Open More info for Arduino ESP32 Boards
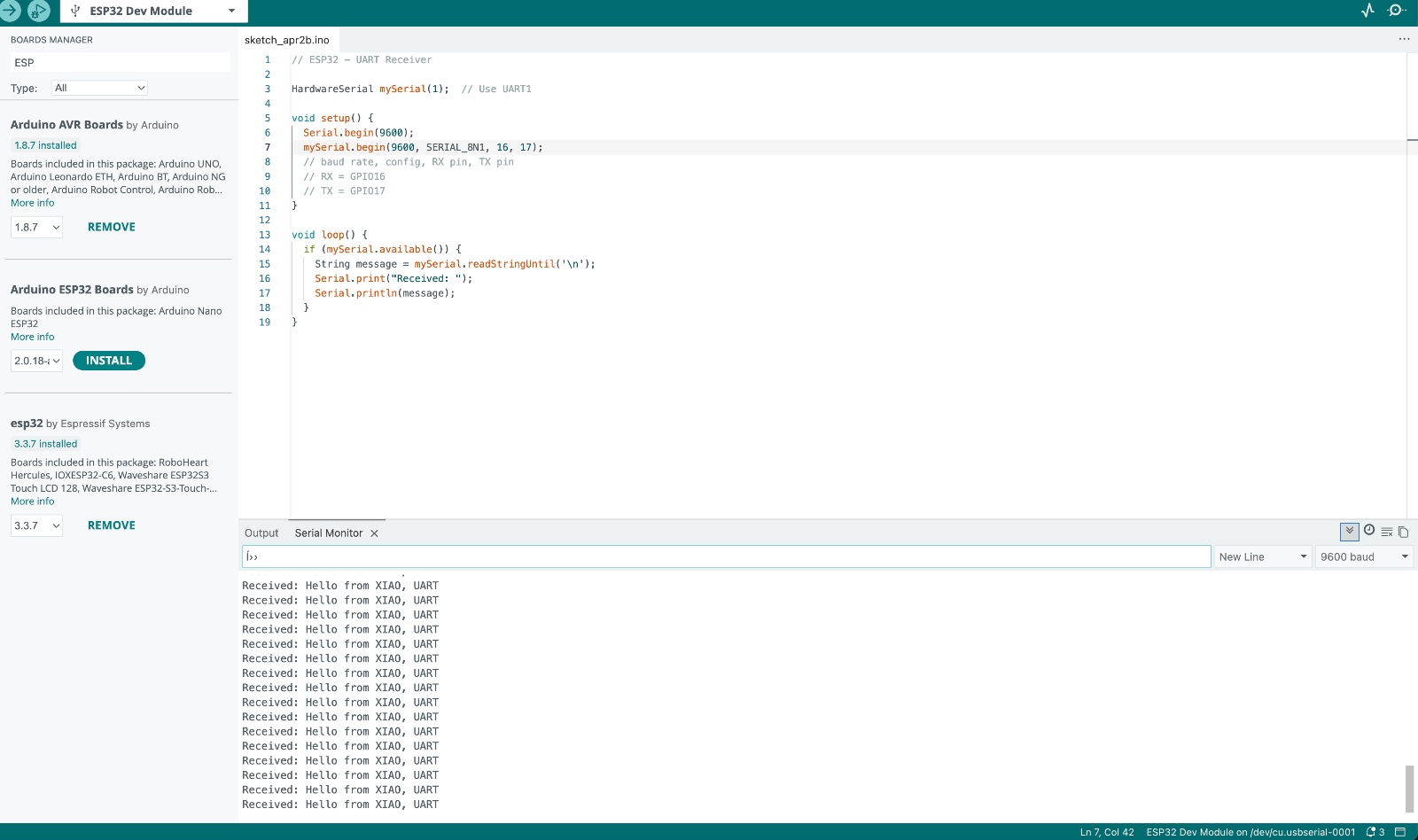The width and height of the screenshot is (1418, 840). coord(32,337)
